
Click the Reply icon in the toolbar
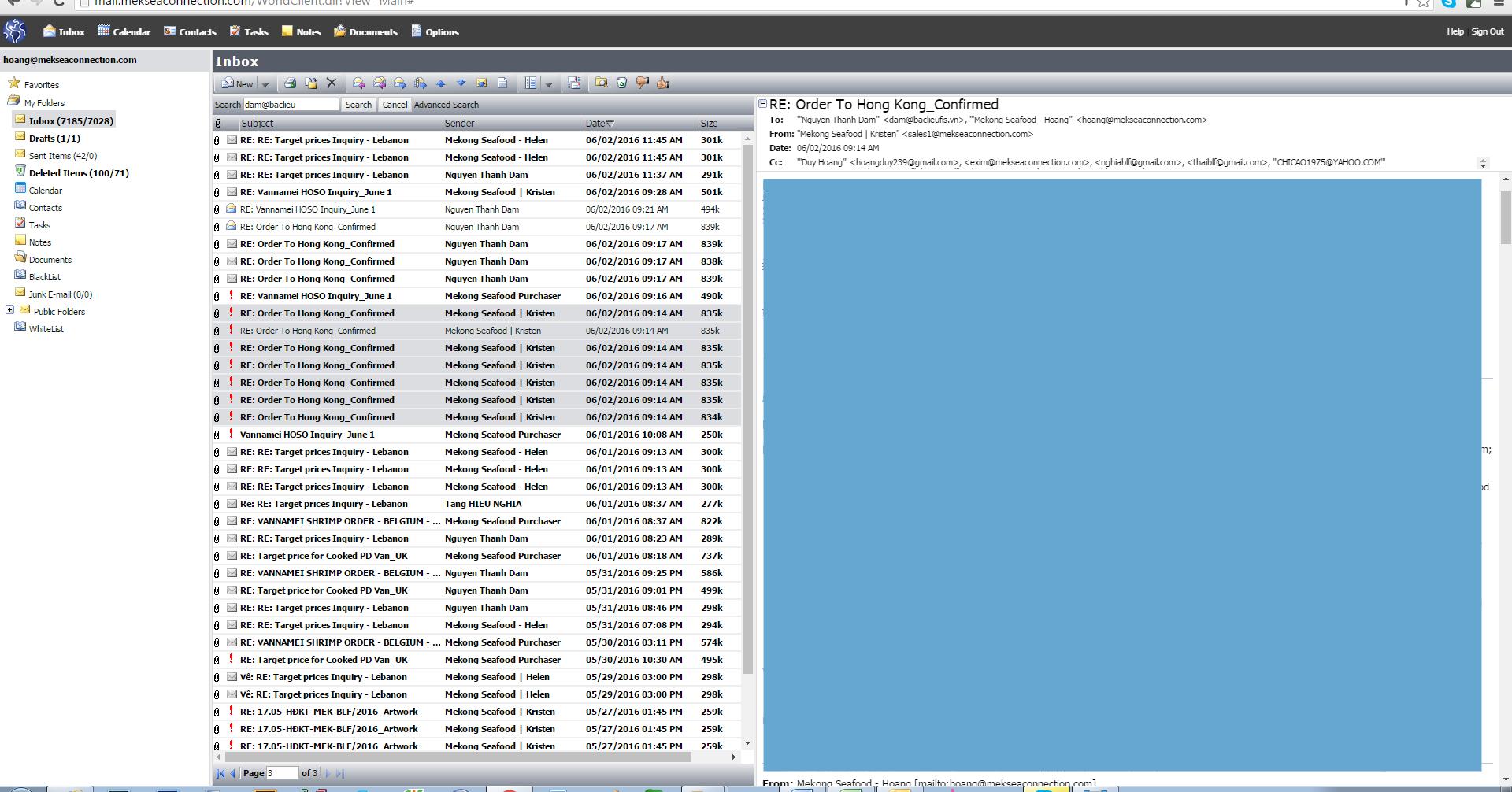(359, 83)
